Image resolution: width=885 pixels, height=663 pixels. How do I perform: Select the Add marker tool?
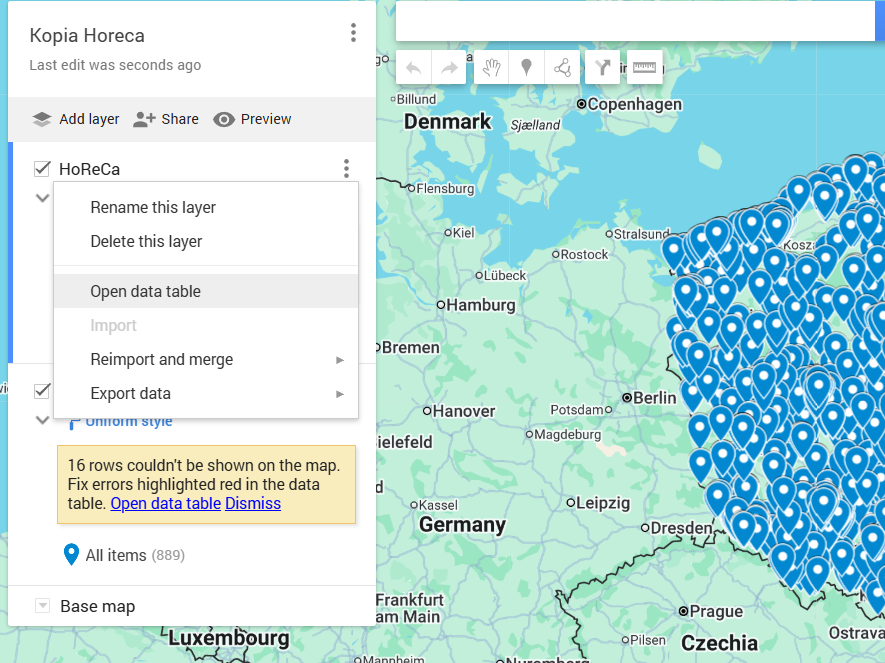[526, 68]
